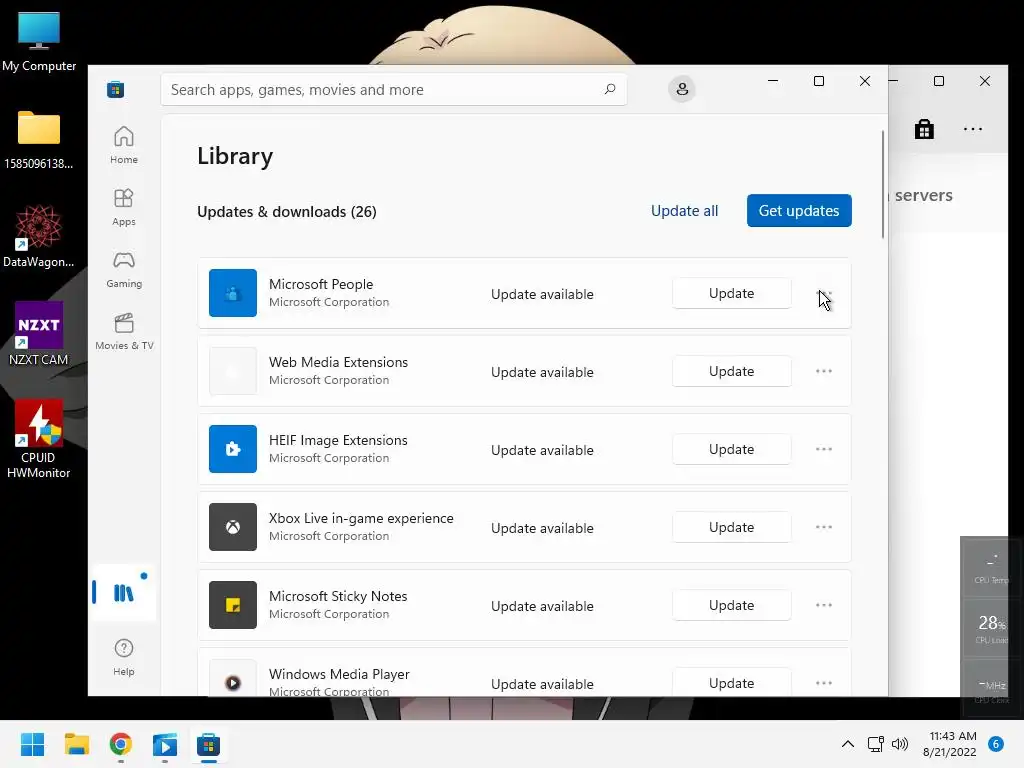Click the Microsoft People app icon
The height and width of the screenshot is (768, 1024).
point(232,293)
